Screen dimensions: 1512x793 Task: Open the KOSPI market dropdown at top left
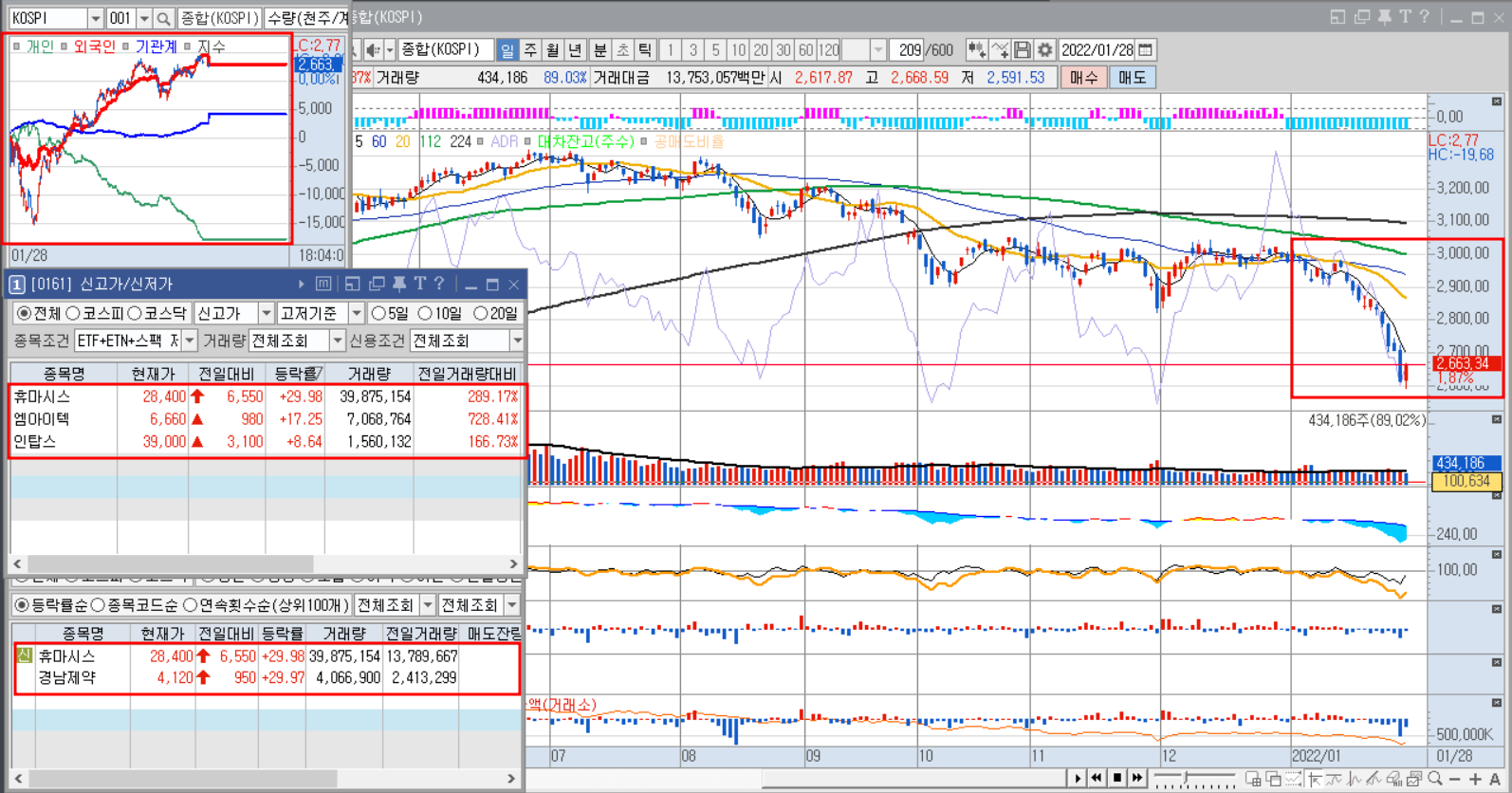click(95, 18)
